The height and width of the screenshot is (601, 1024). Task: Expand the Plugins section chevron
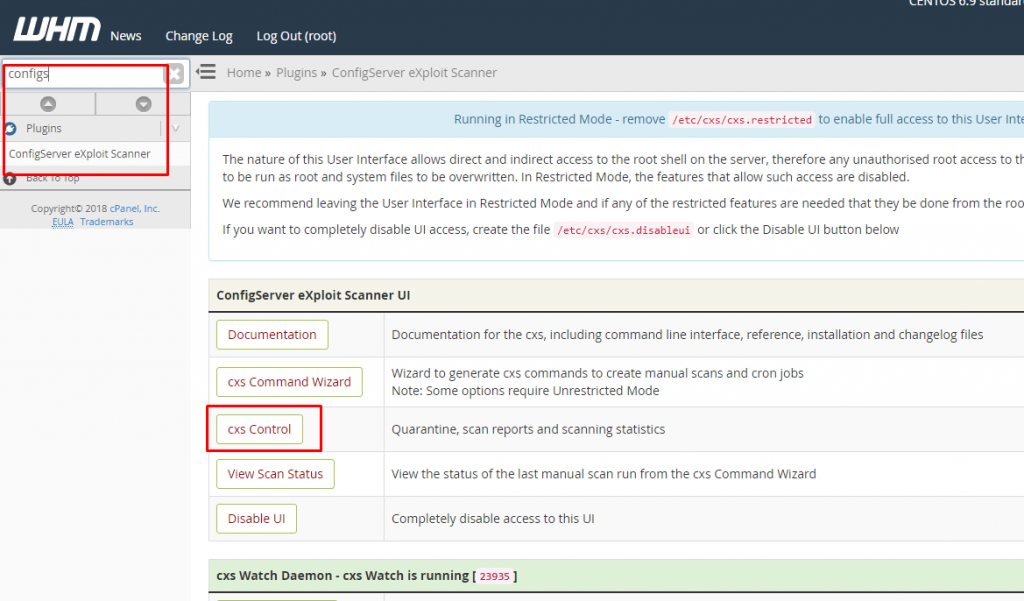[175, 129]
